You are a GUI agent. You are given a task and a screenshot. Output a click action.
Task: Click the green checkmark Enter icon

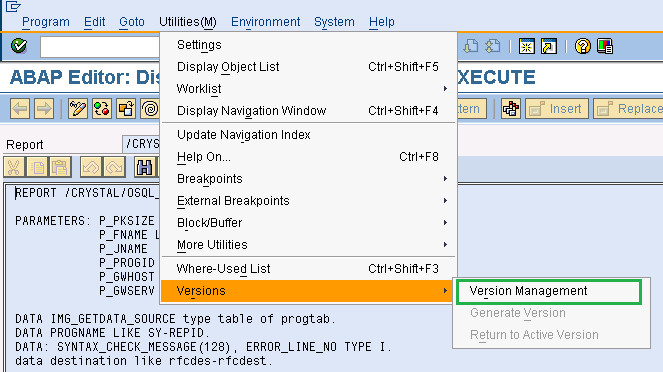tap(19, 46)
